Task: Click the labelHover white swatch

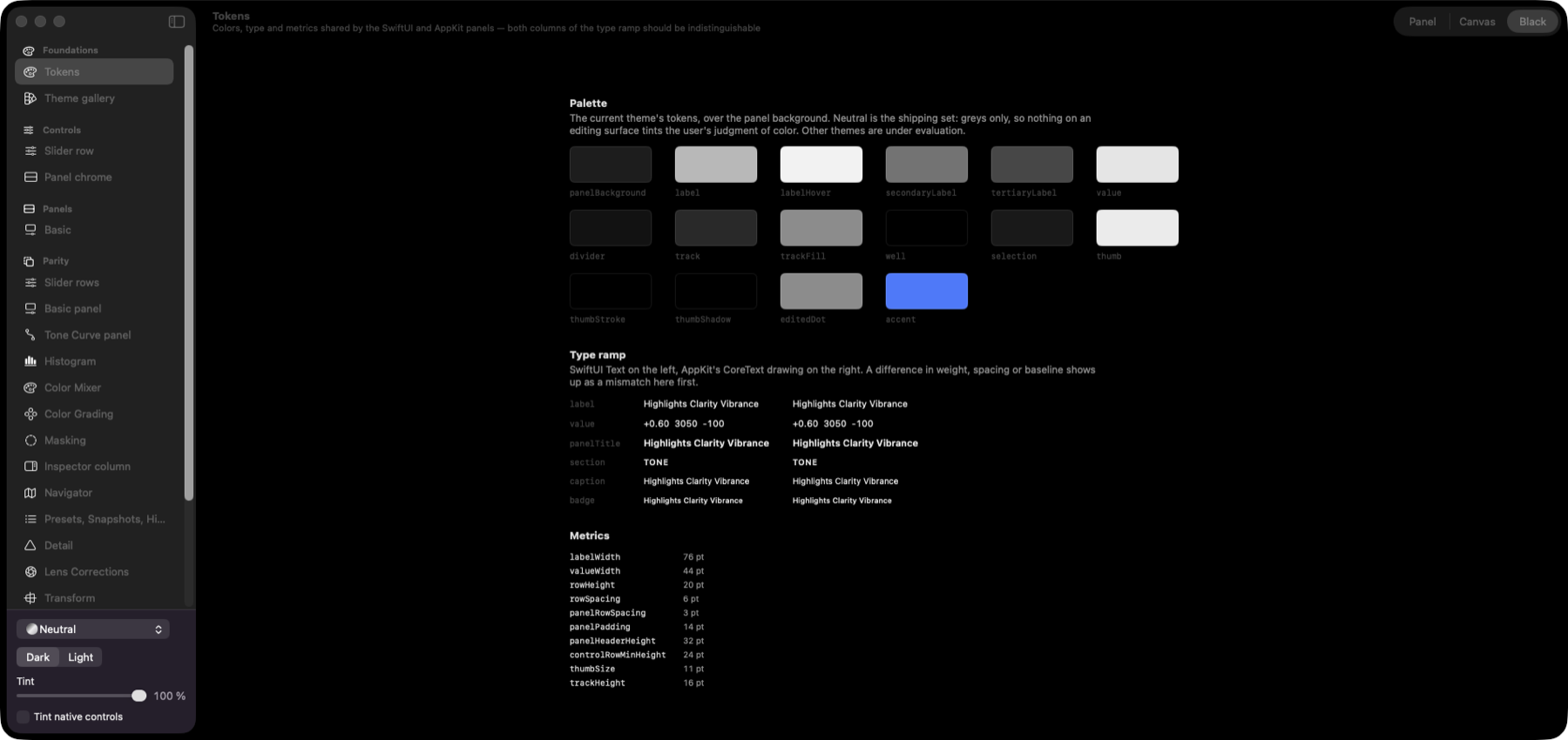Action: click(821, 165)
